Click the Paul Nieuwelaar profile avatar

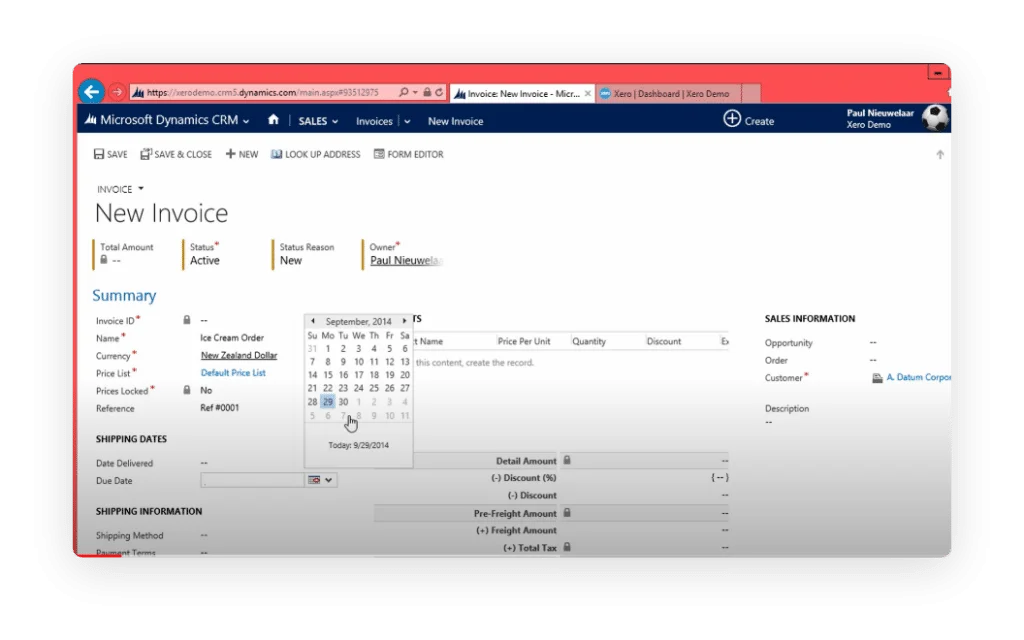(x=935, y=120)
